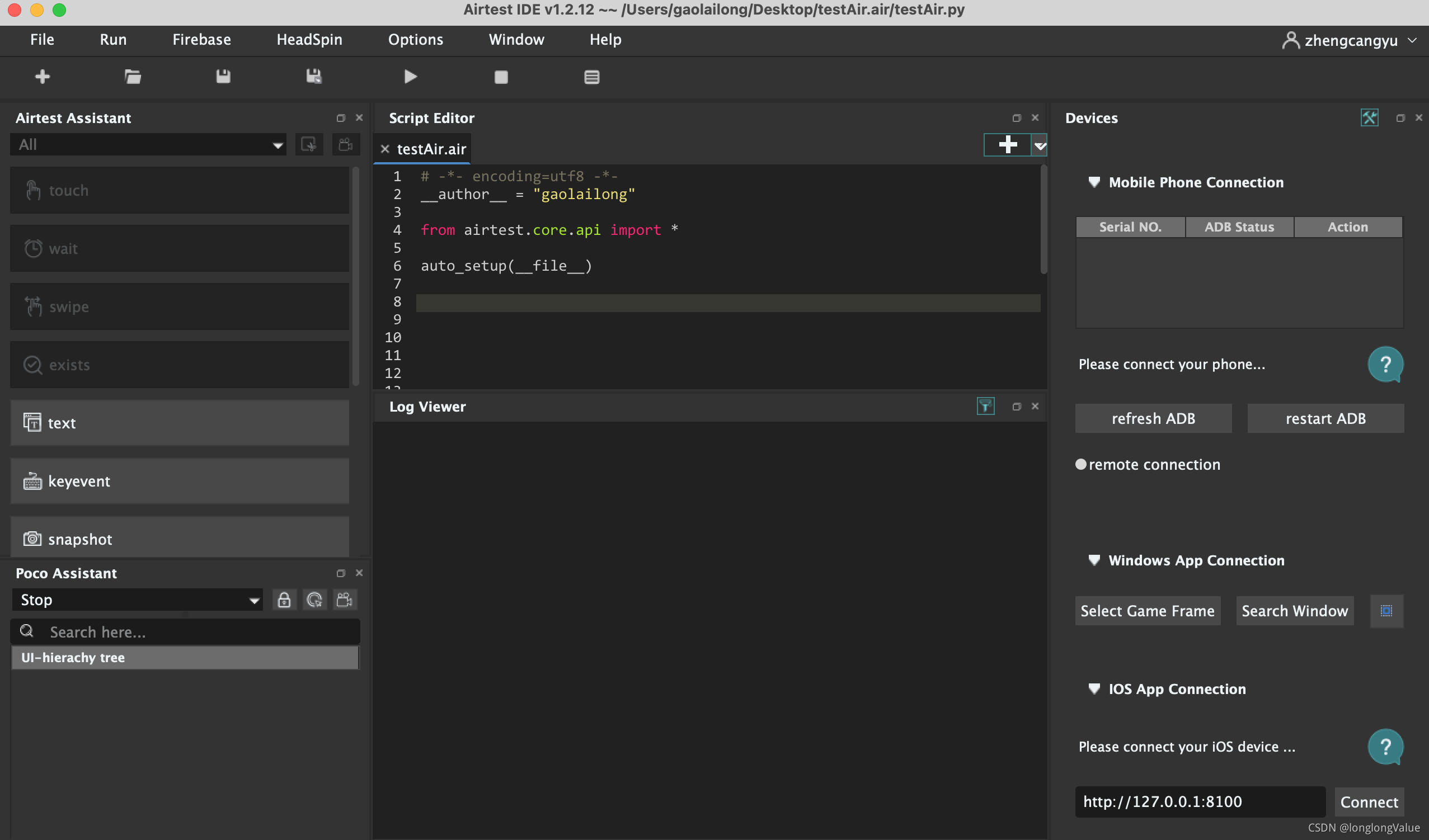Select the snapshot command
The height and width of the screenshot is (840, 1429).
coord(180,537)
